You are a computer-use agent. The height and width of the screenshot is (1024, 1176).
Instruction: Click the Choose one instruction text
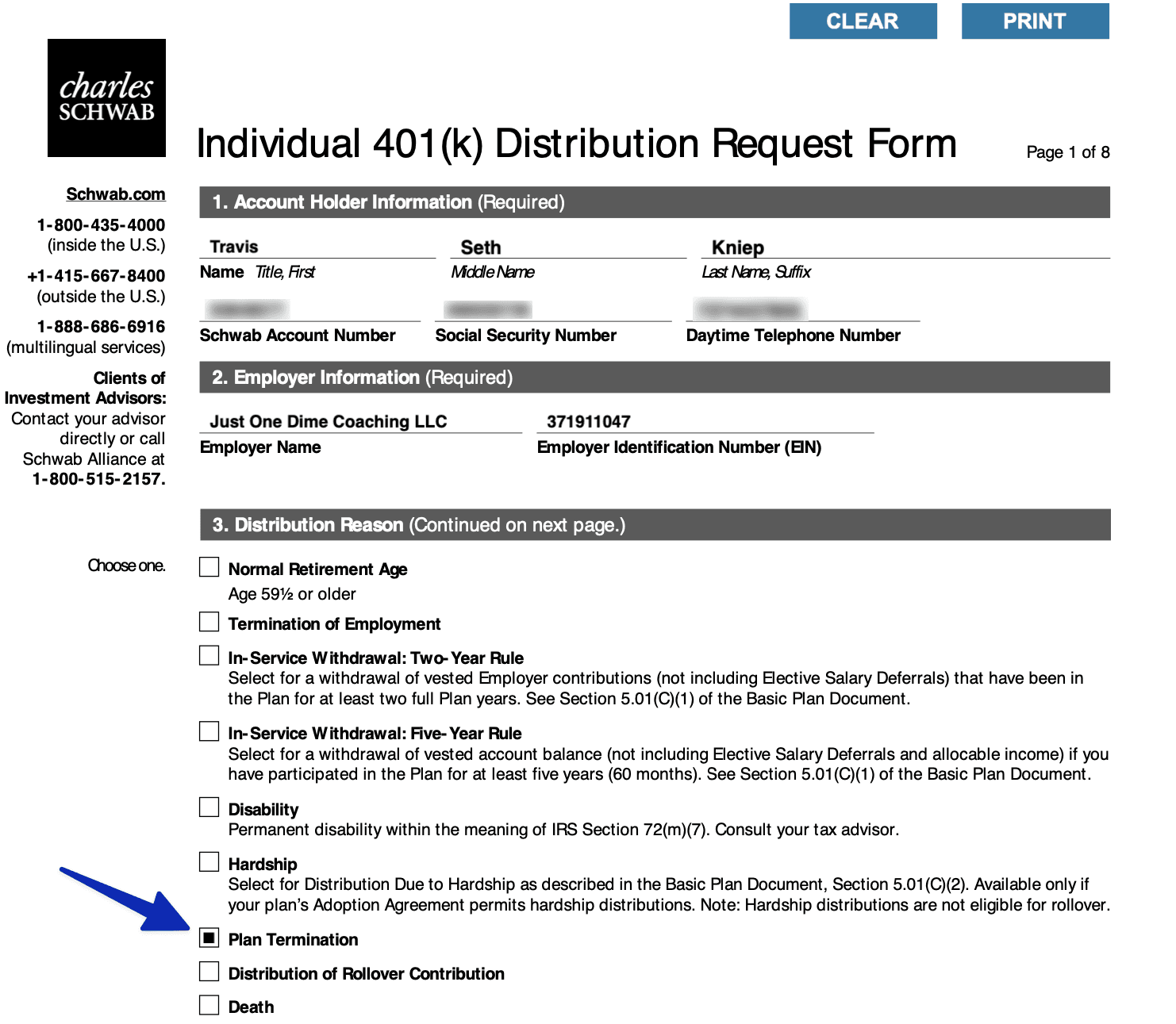coord(127,566)
